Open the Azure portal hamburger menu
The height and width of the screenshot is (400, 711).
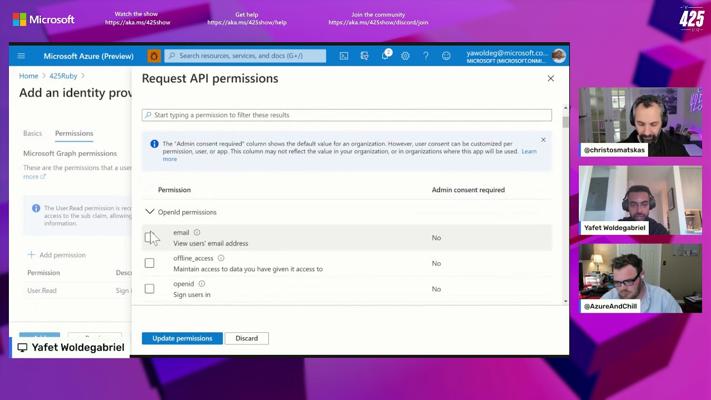21,56
